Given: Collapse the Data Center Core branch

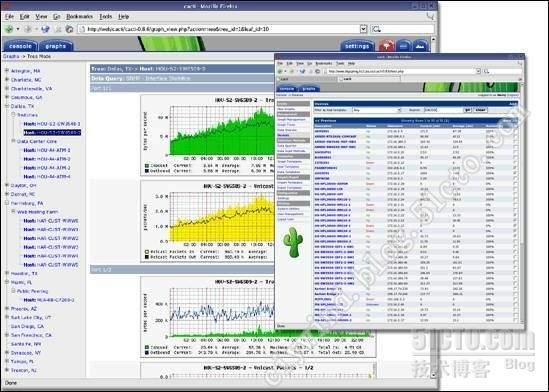Looking at the screenshot, I should (13, 141).
